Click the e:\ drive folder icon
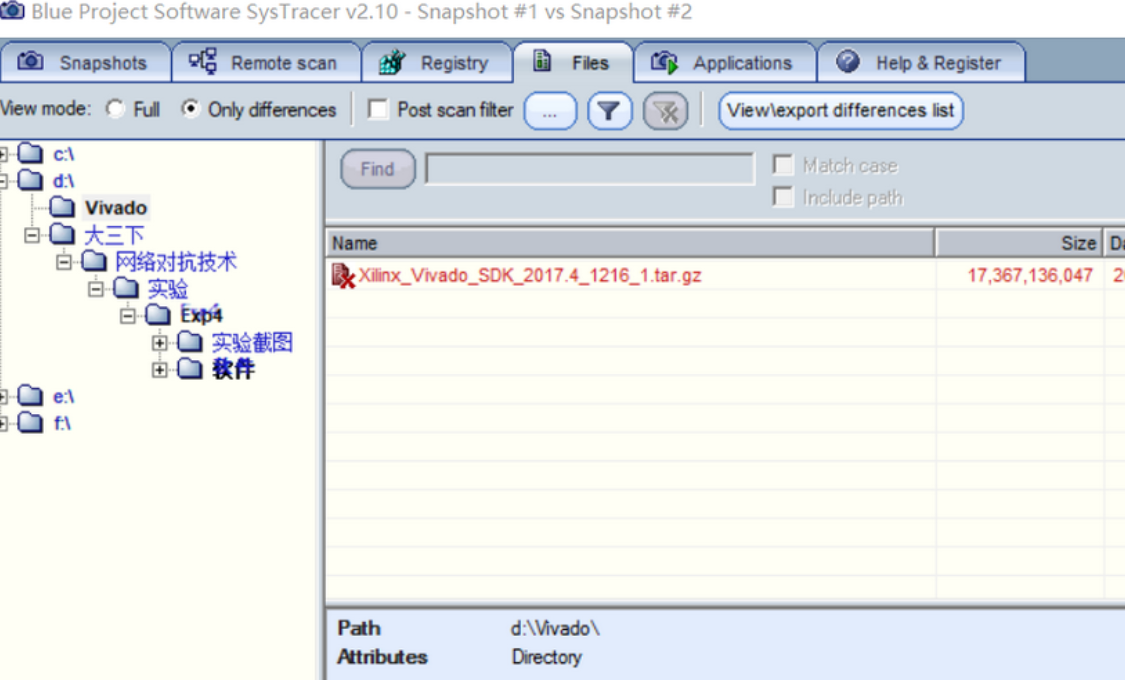Viewport: 1125px width, 680px height. tap(30, 395)
